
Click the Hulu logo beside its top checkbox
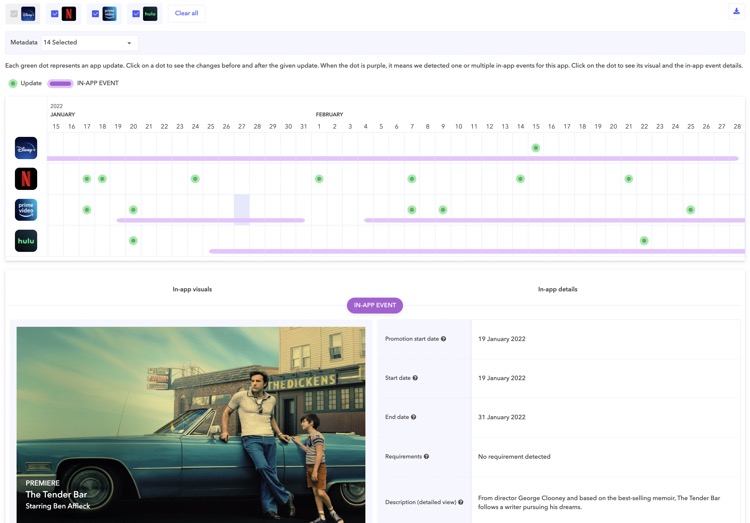coord(150,14)
